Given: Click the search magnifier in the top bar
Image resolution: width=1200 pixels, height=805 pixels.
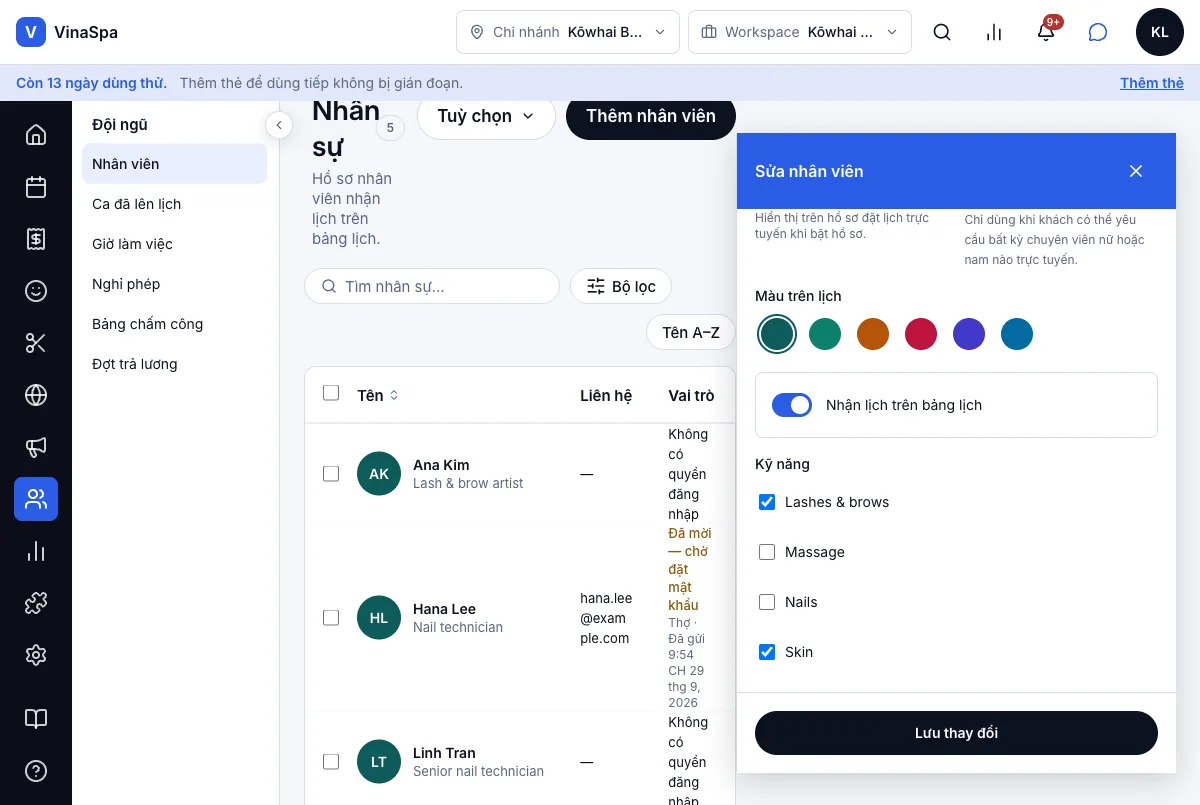Looking at the screenshot, I should click(942, 32).
